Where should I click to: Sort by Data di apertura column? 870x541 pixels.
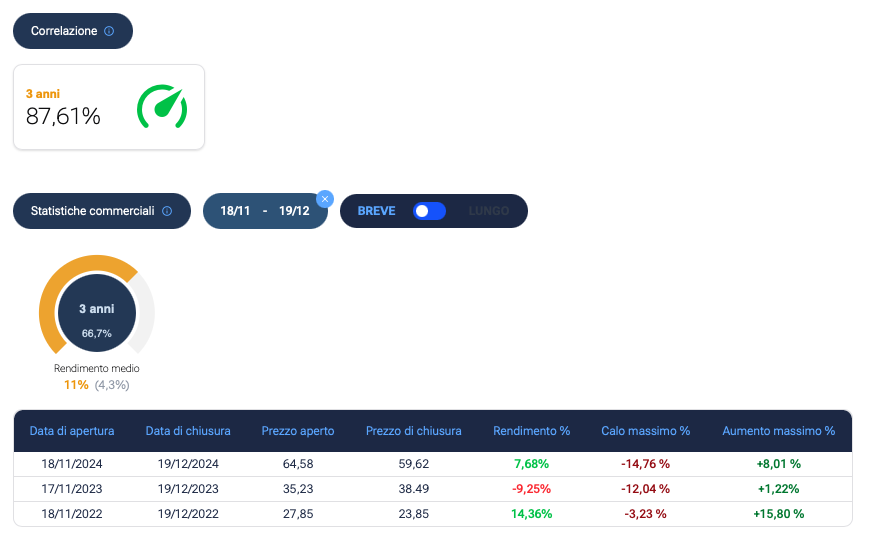[x=72, y=431]
